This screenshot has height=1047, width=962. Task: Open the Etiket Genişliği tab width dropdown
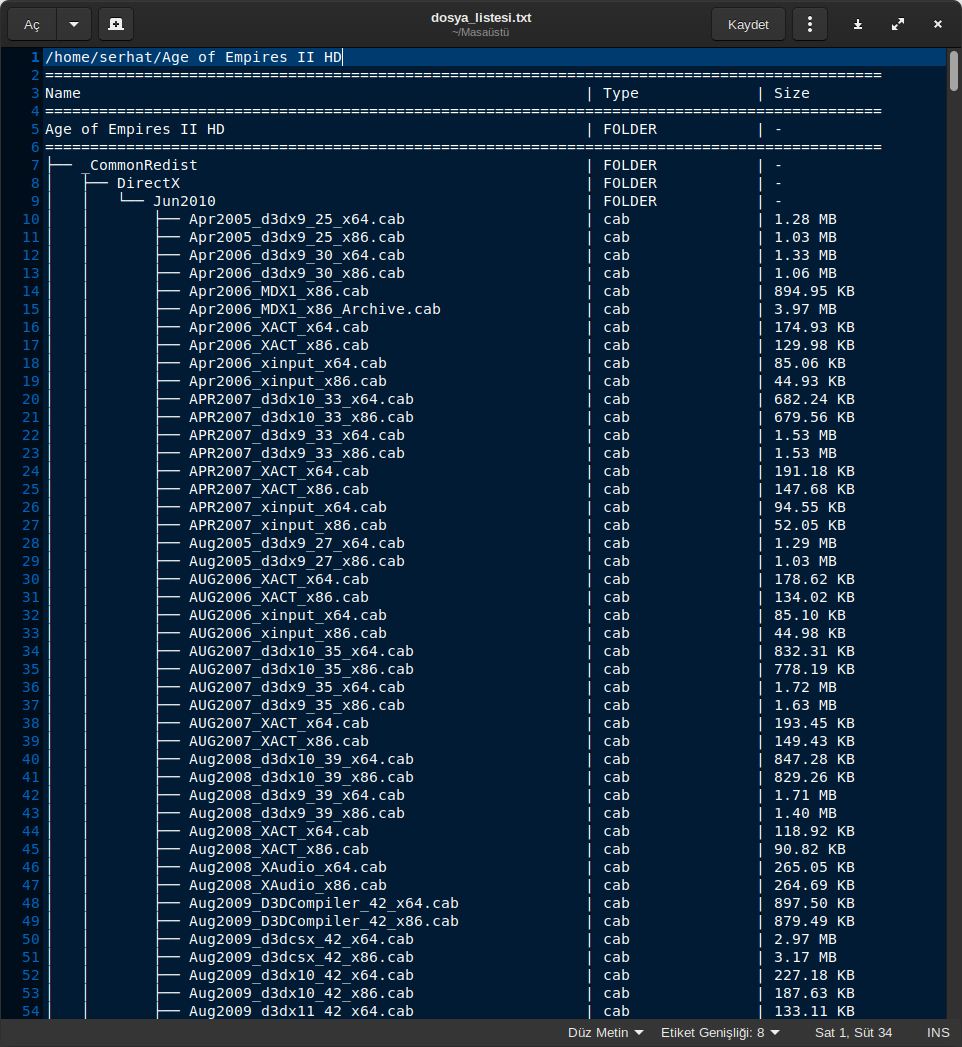[x=718, y=1032]
